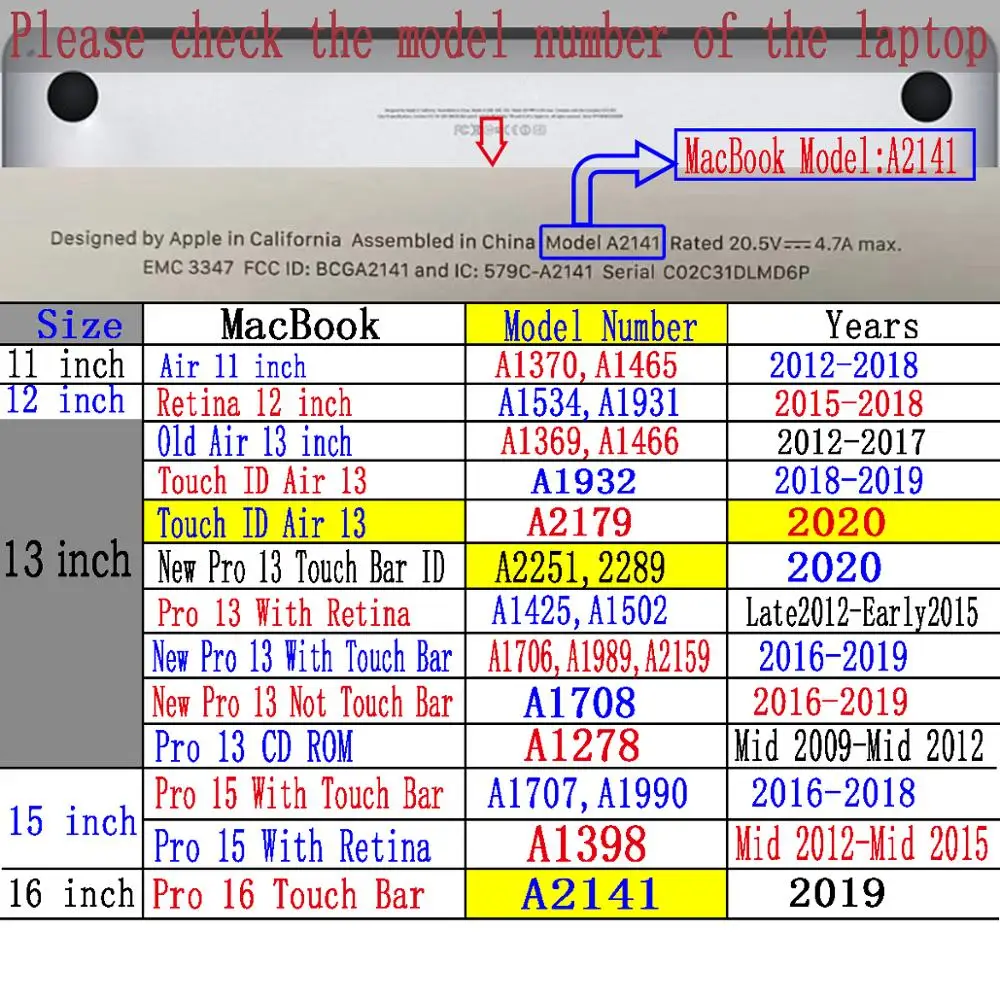The height and width of the screenshot is (1000, 1000).
Task: Click the yellow 'Model Number' header cell
Action: (x=596, y=324)
